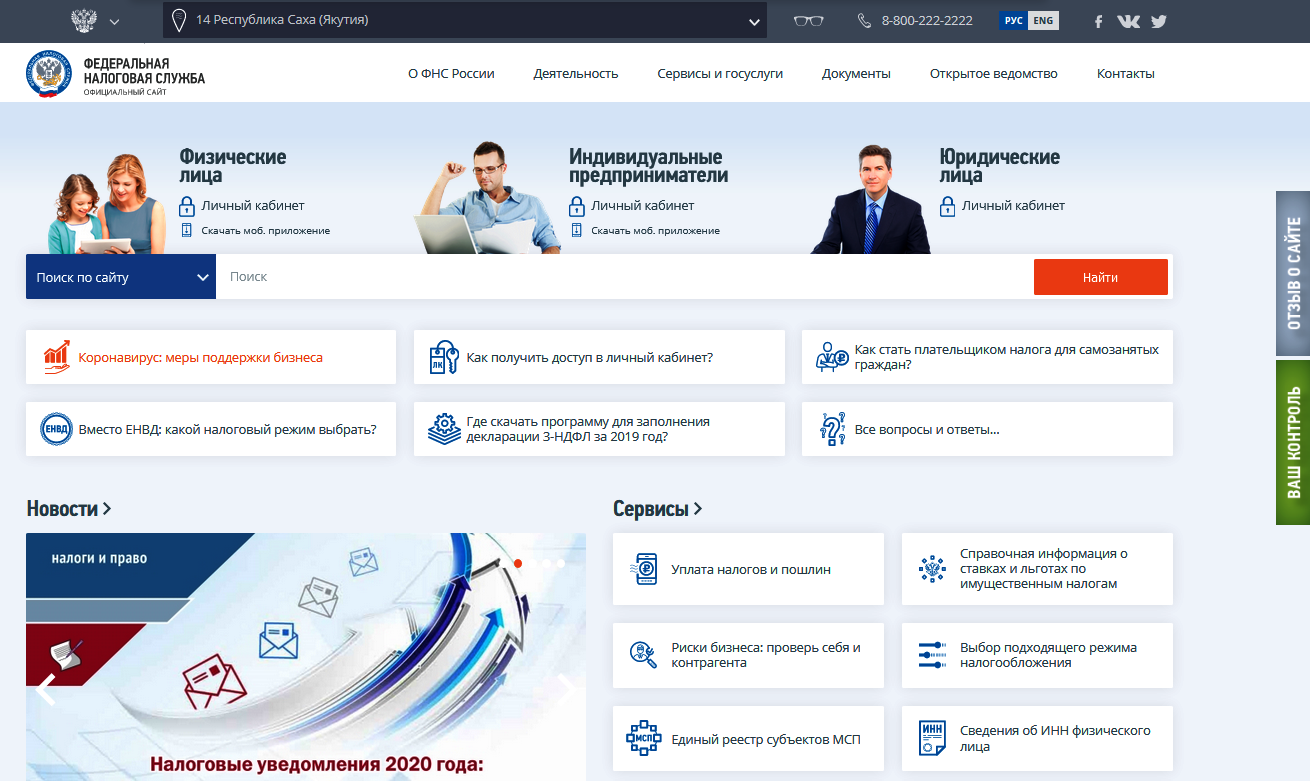Open the green 'ВАШ КОНТРОЛЬ' side tab
Image resolution: width=1310 pixels, height=781 pixels.
pyautogui.click(x=1293, y=442)
